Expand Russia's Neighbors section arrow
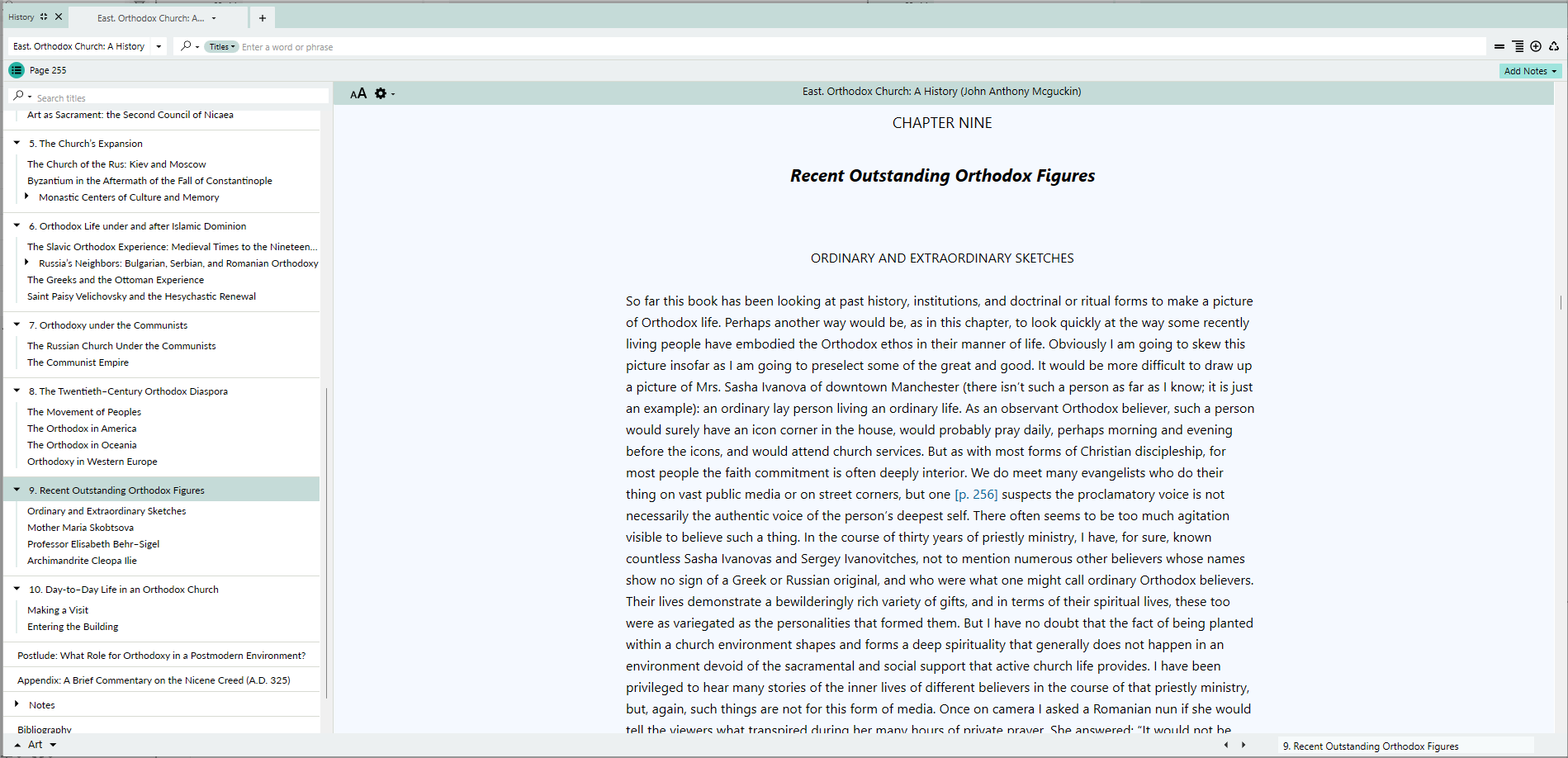Screen dimensions: 1568x758 (27, 263)
